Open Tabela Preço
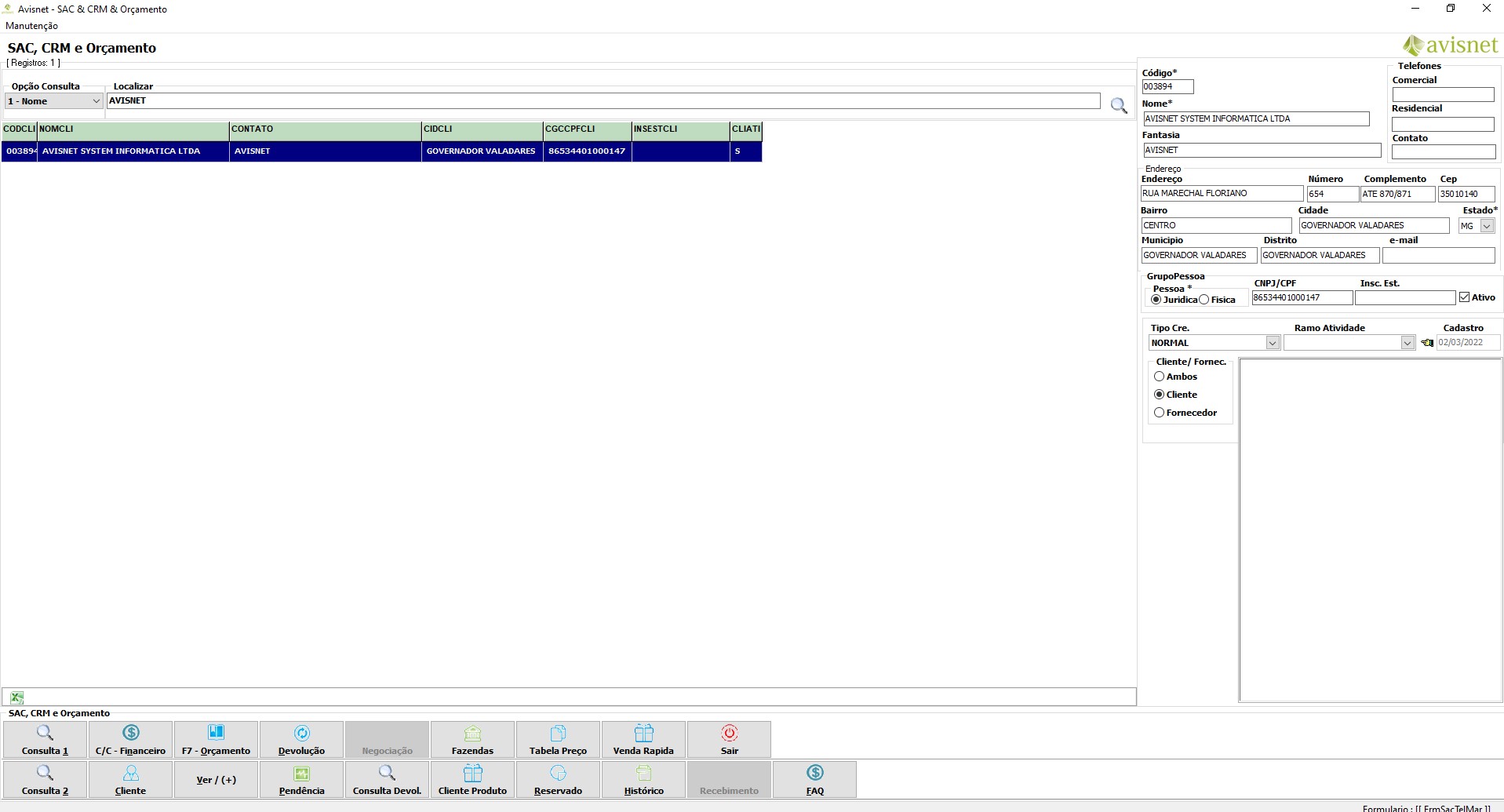This screenshot has width=1504, height=812. (x=558, y=740)
